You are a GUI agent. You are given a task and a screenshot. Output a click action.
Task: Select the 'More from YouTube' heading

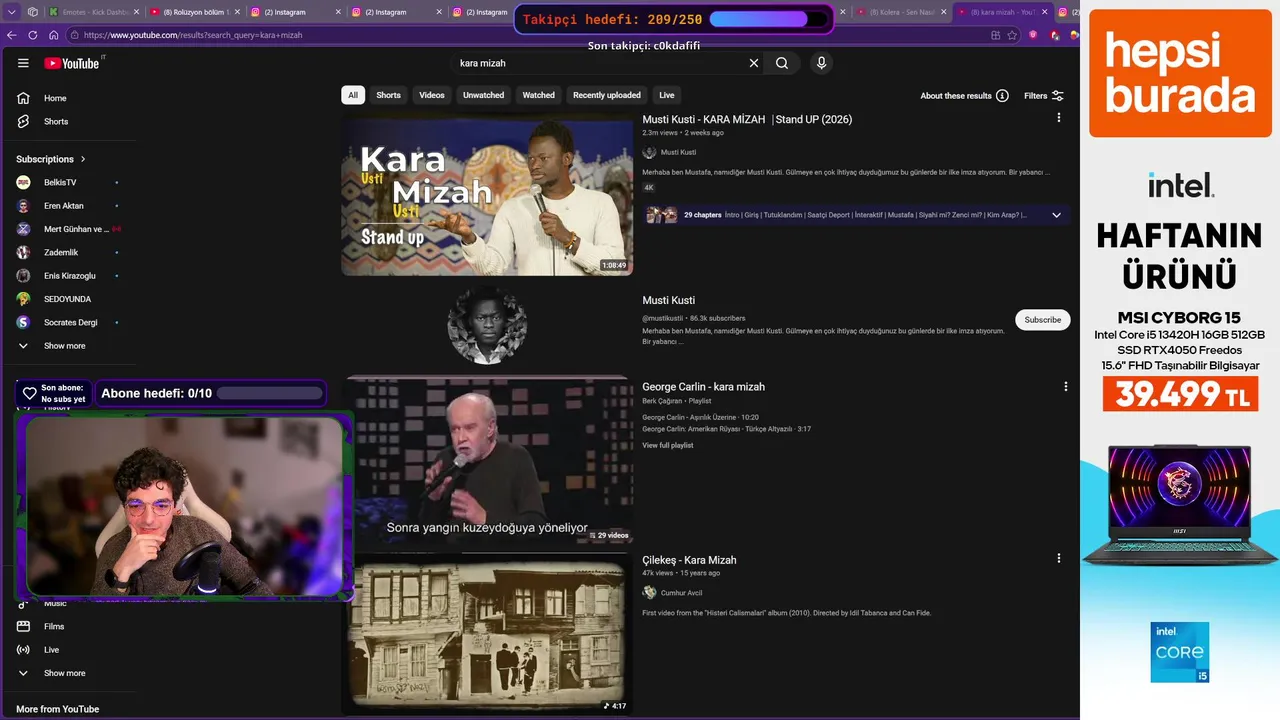click(x=57, y=709)
